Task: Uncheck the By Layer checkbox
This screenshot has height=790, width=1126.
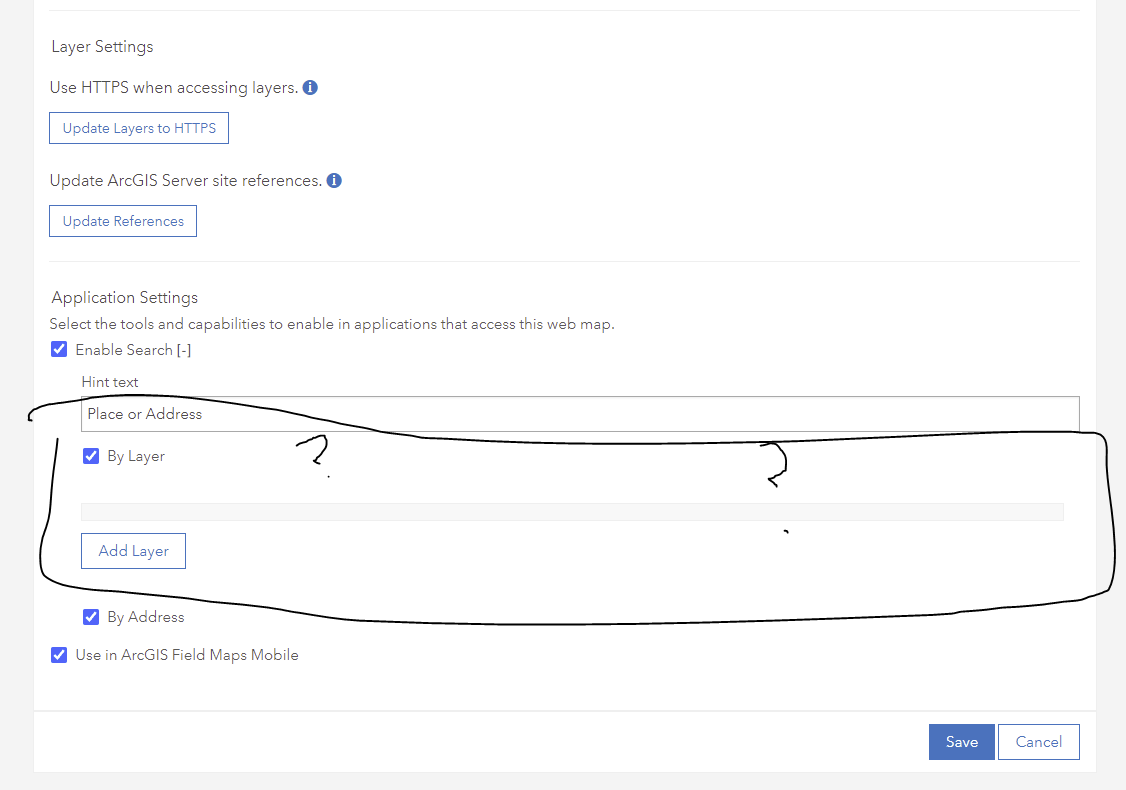Action: 91,456
